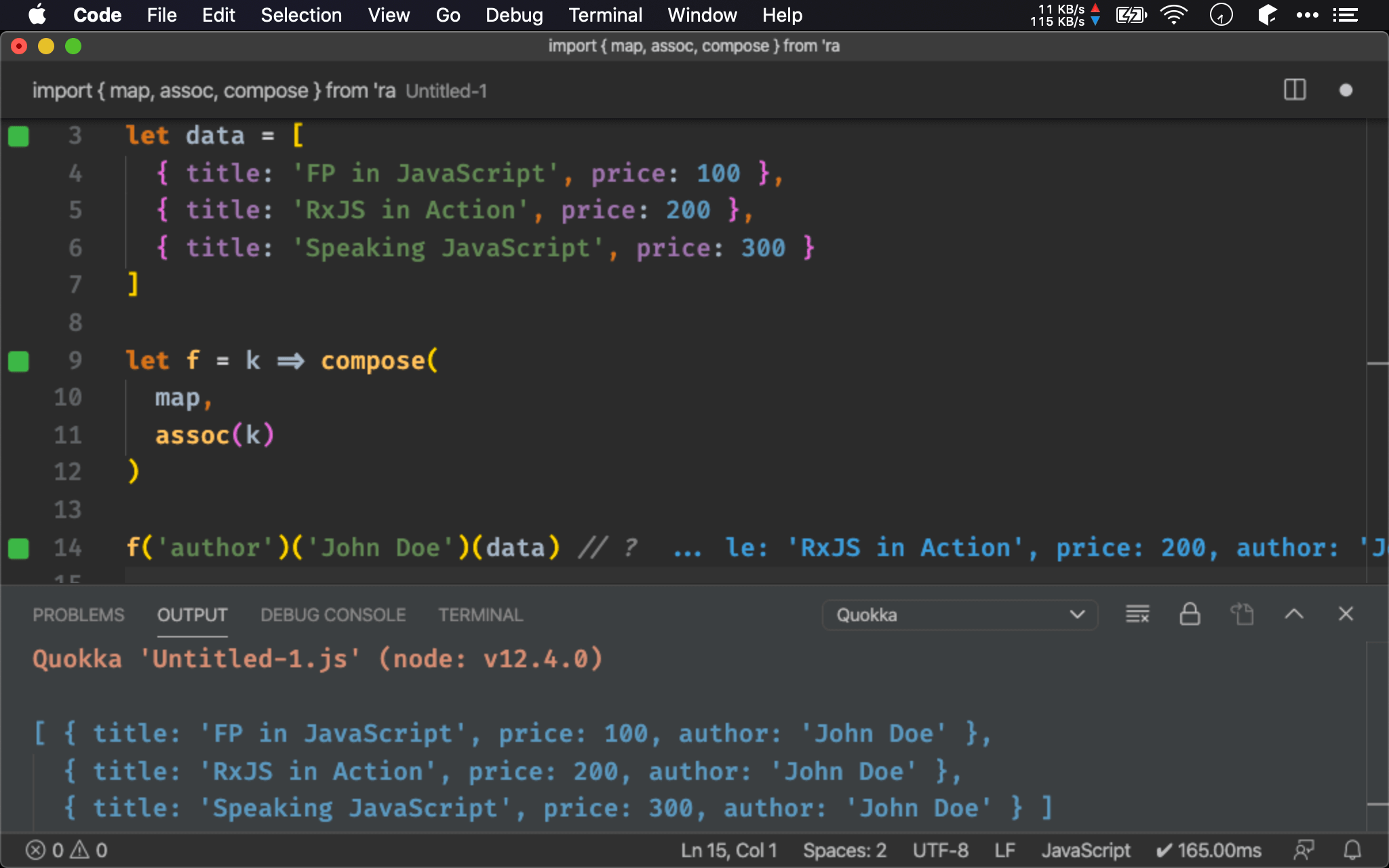1389x868 pixels.
Task: Switch to the DEBUG CONSOLE tab
Action: (x=333, y=615)
